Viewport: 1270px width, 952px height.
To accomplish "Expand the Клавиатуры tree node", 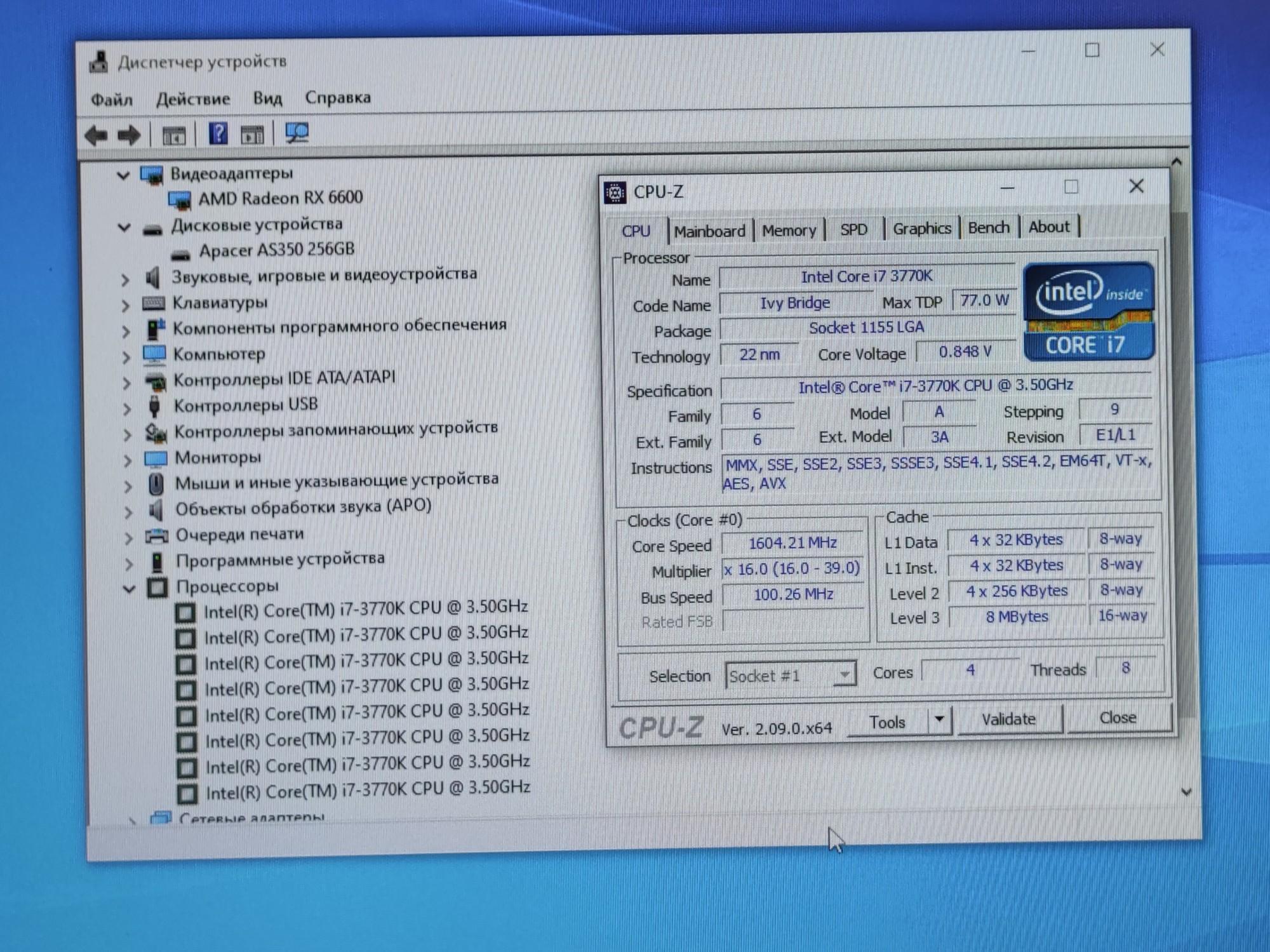I will click(x=125, y=305).
